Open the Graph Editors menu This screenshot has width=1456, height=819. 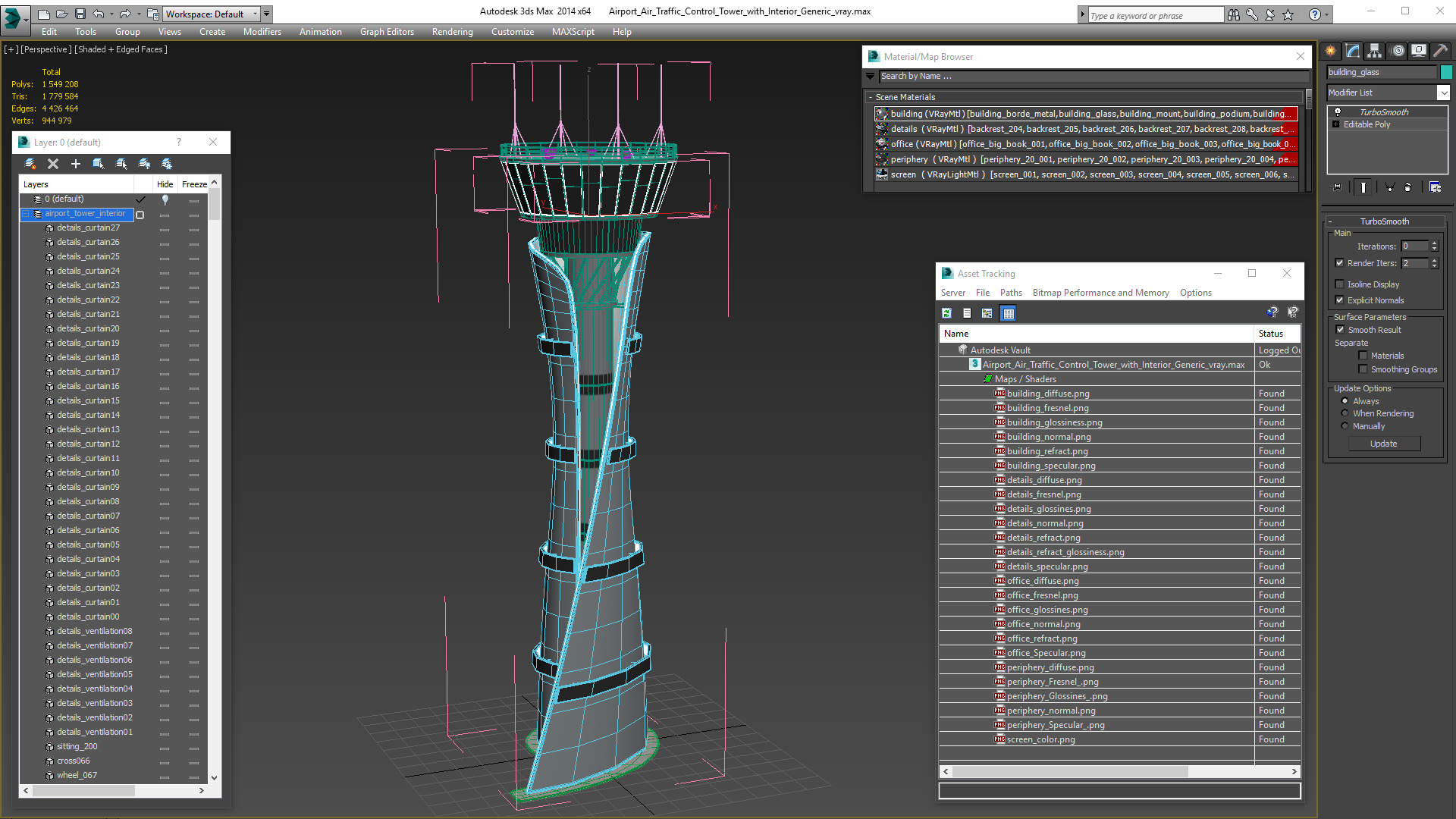pyautogui.click(x=387, y=32)
